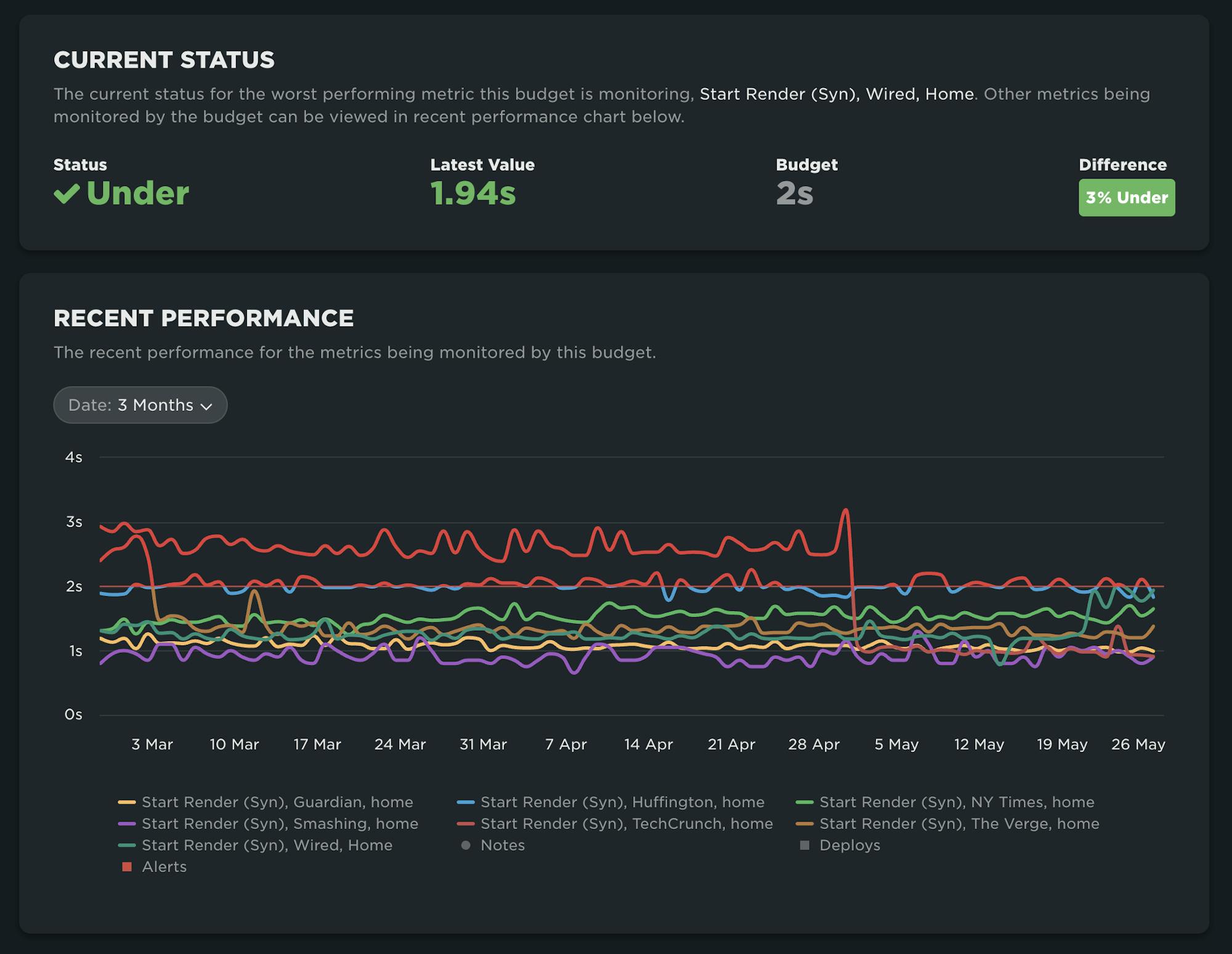Toggle NY Times home legend series
Screen dimensions: 1232x954
pyautogui.click(x=956, y=802)
